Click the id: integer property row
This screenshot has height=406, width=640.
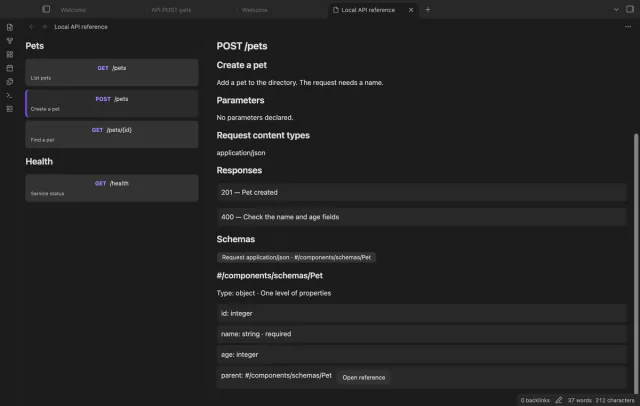422,313
